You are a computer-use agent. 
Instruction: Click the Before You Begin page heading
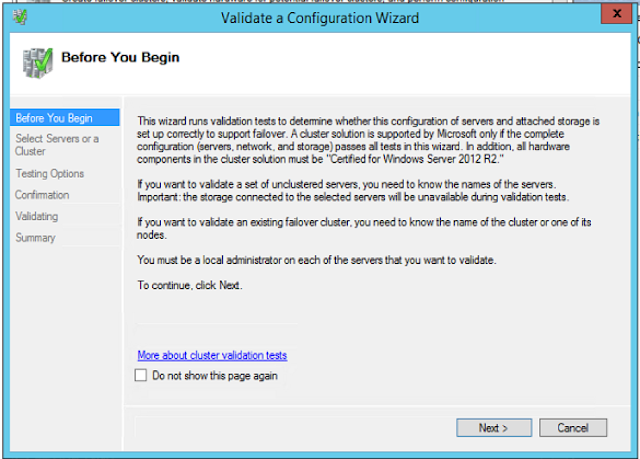click(x=120, y=57)
